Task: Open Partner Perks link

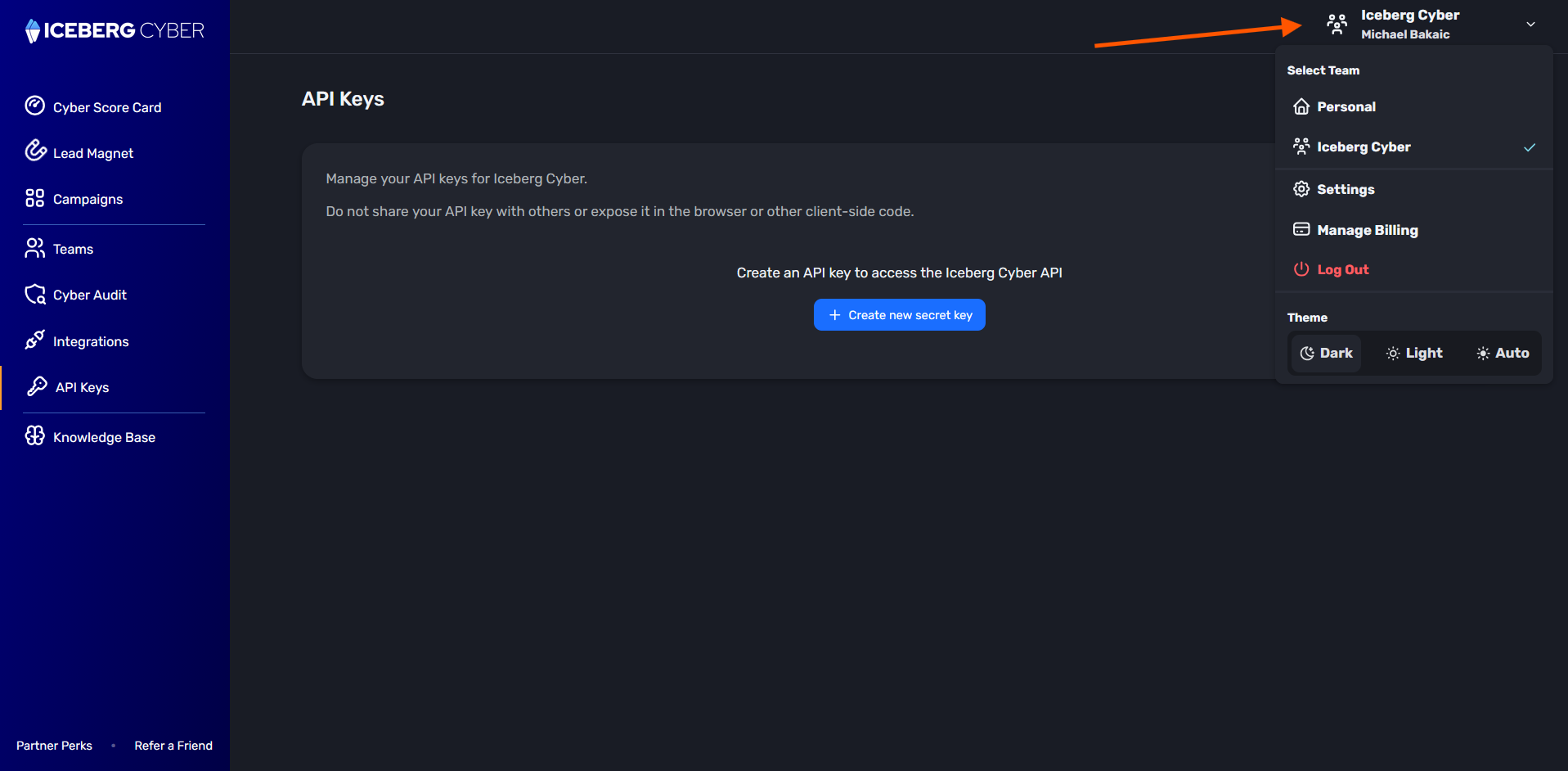Action: click(x=54, y=746)
